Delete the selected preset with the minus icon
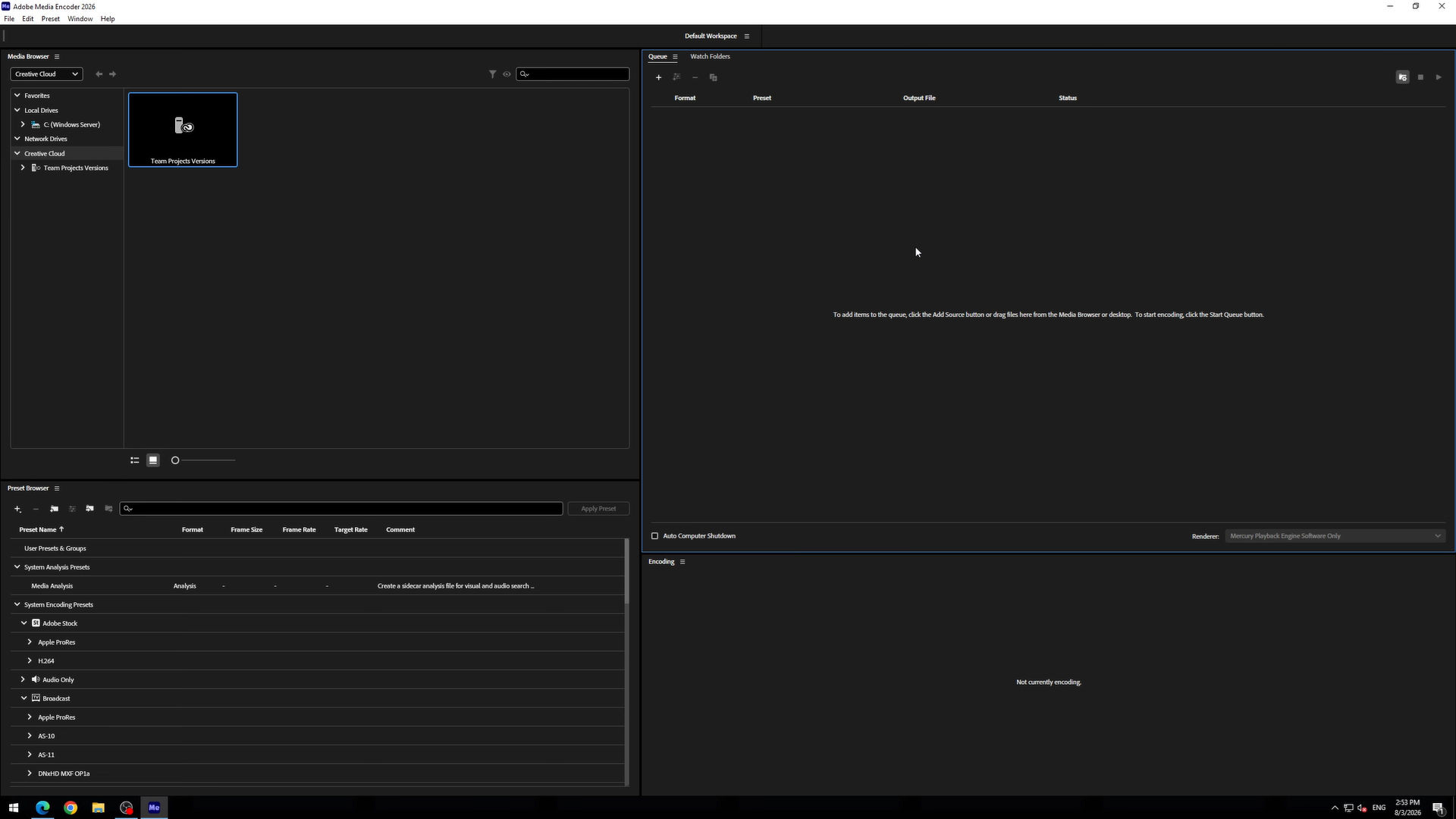 [x=36, y=509]
